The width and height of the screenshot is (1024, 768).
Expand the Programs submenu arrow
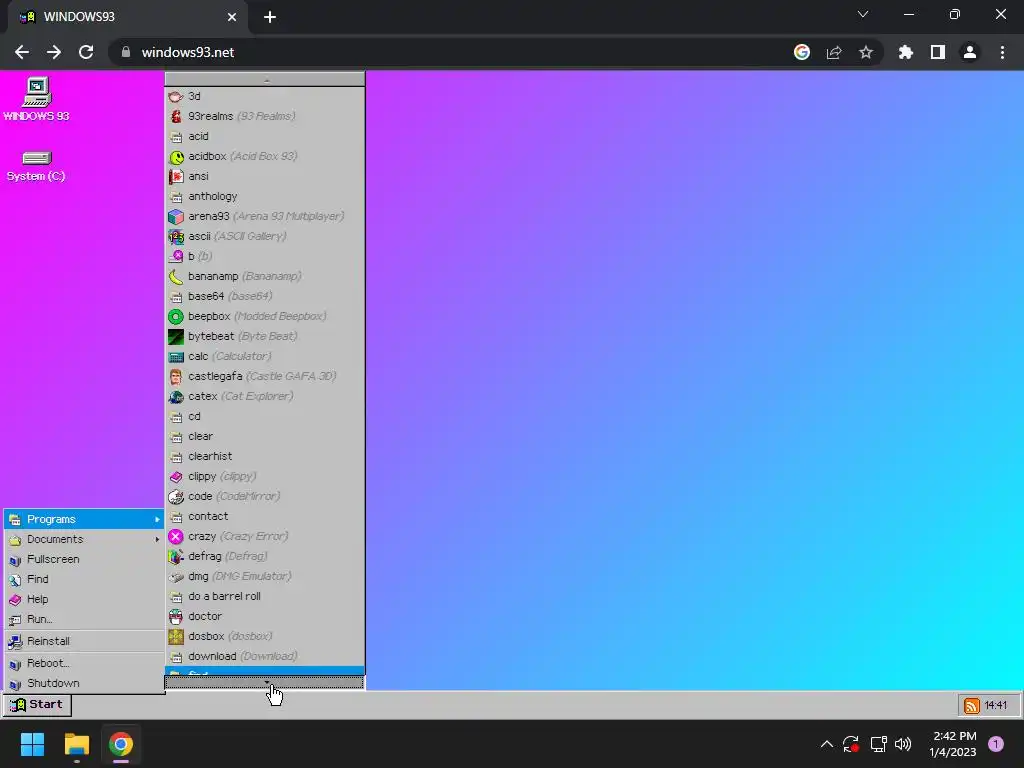tap(157, 520)
